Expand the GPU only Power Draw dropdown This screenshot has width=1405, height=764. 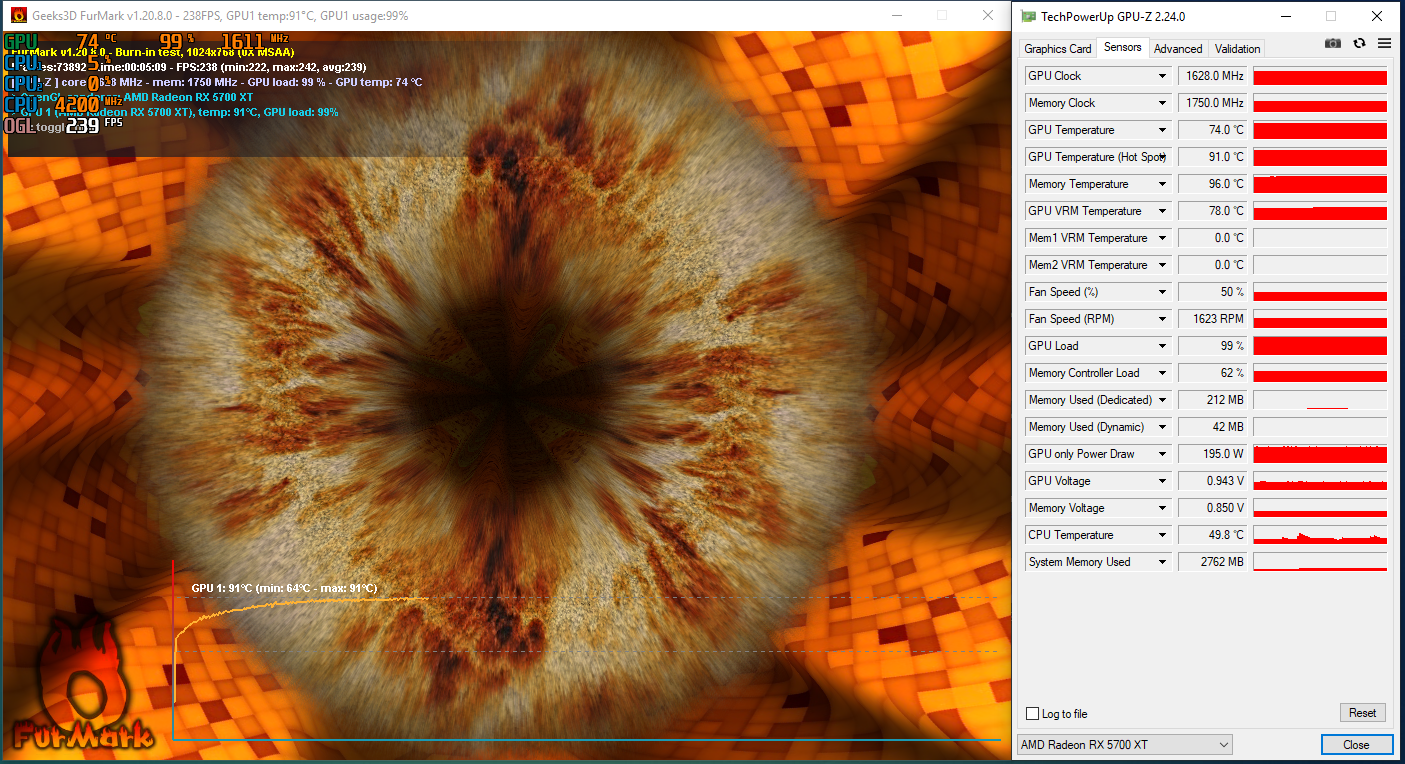tap(1162, 454)
